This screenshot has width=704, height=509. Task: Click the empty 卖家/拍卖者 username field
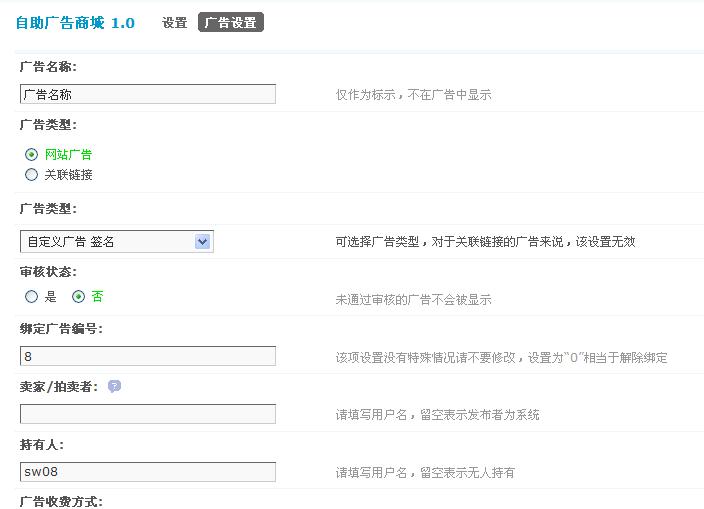tap(147, 414)
